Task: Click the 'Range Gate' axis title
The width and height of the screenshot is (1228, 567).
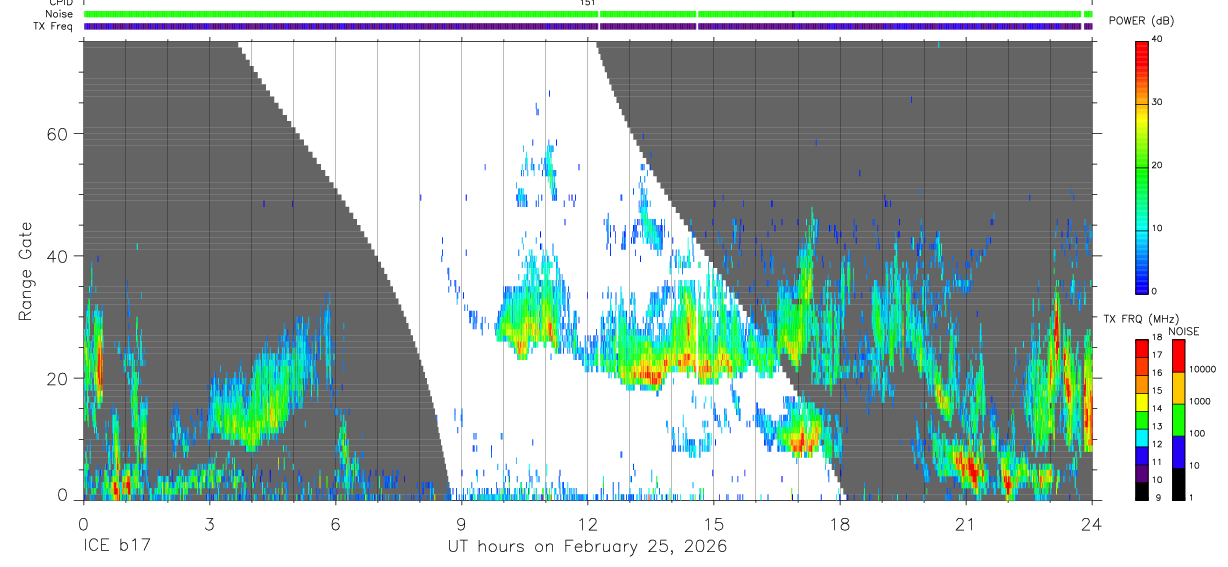Action: (27, 272)
